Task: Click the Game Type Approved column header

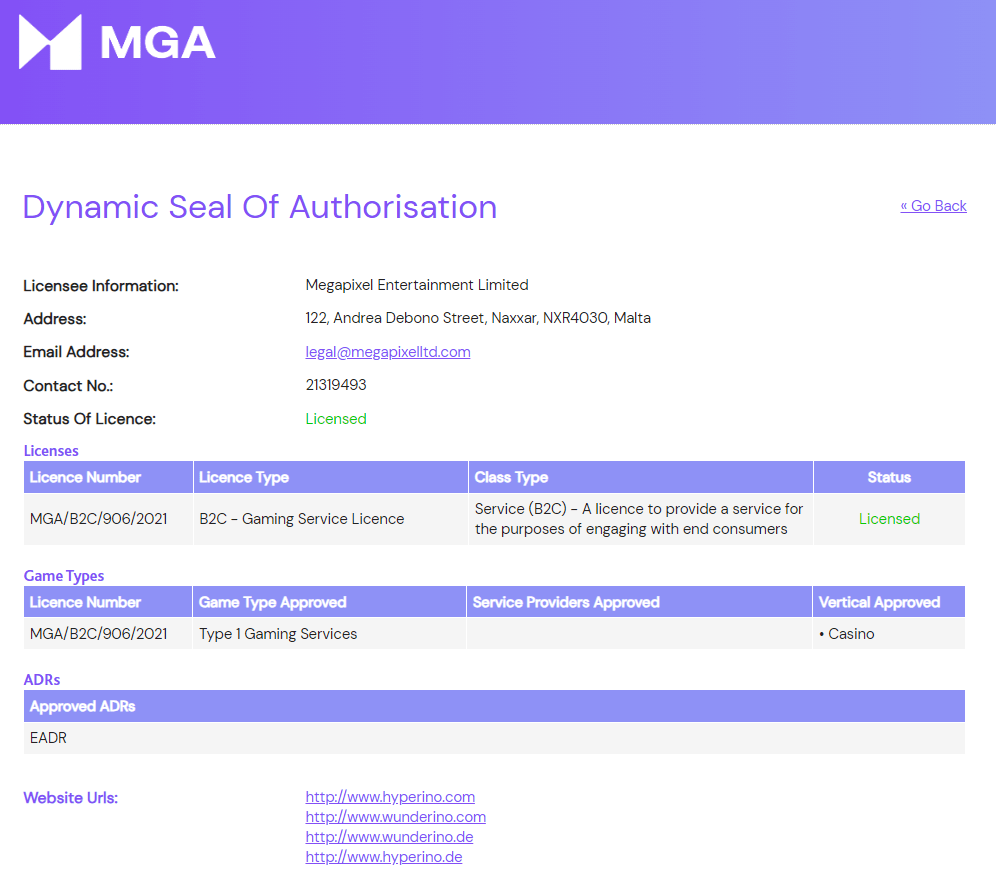Action: click(x=329, y=602)
